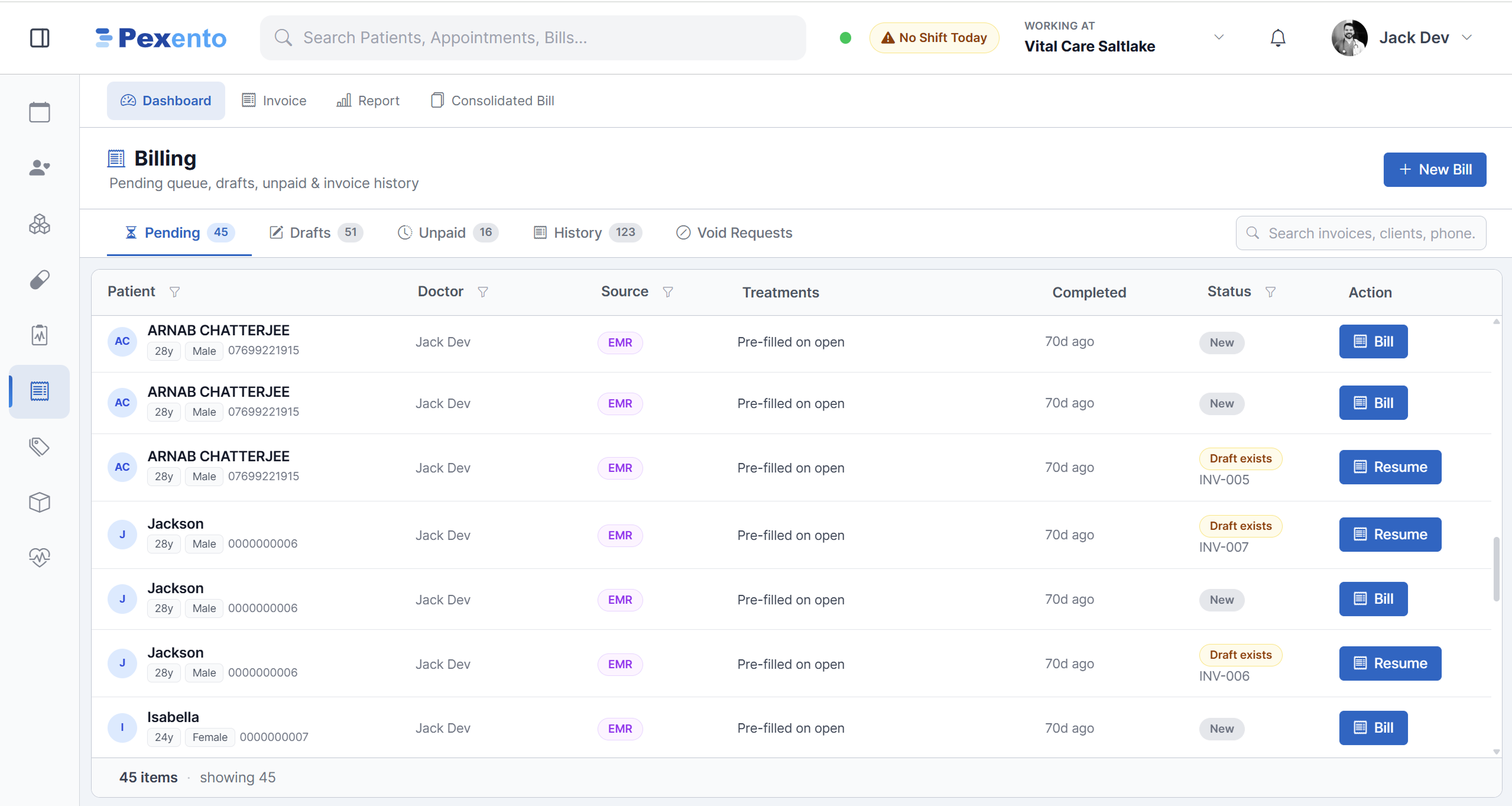
Task: Click the green online status dot
Action: click(x=845, y=38)
